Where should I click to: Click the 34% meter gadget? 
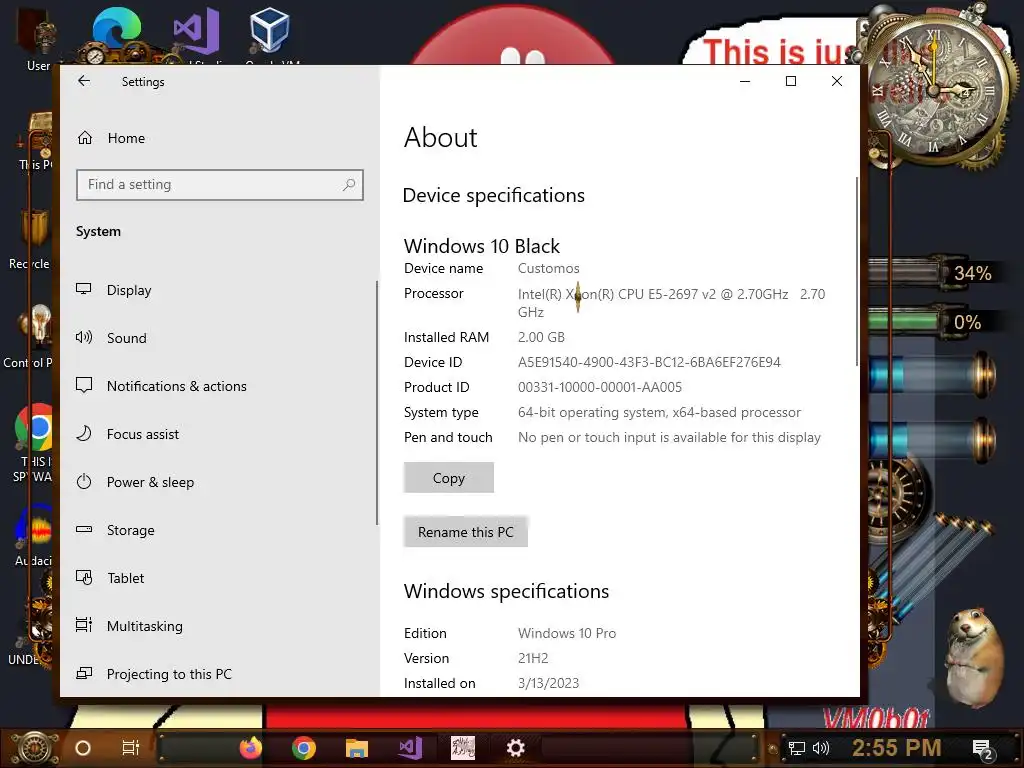click(x=934, y=272)
